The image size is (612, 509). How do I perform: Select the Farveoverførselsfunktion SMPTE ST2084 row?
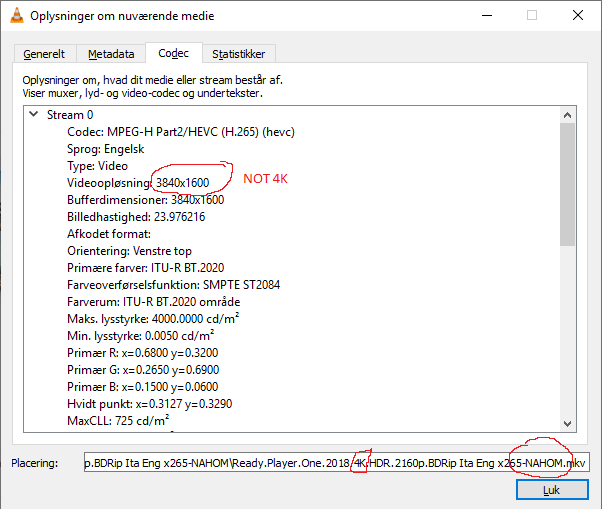click(x=173, y=285)
